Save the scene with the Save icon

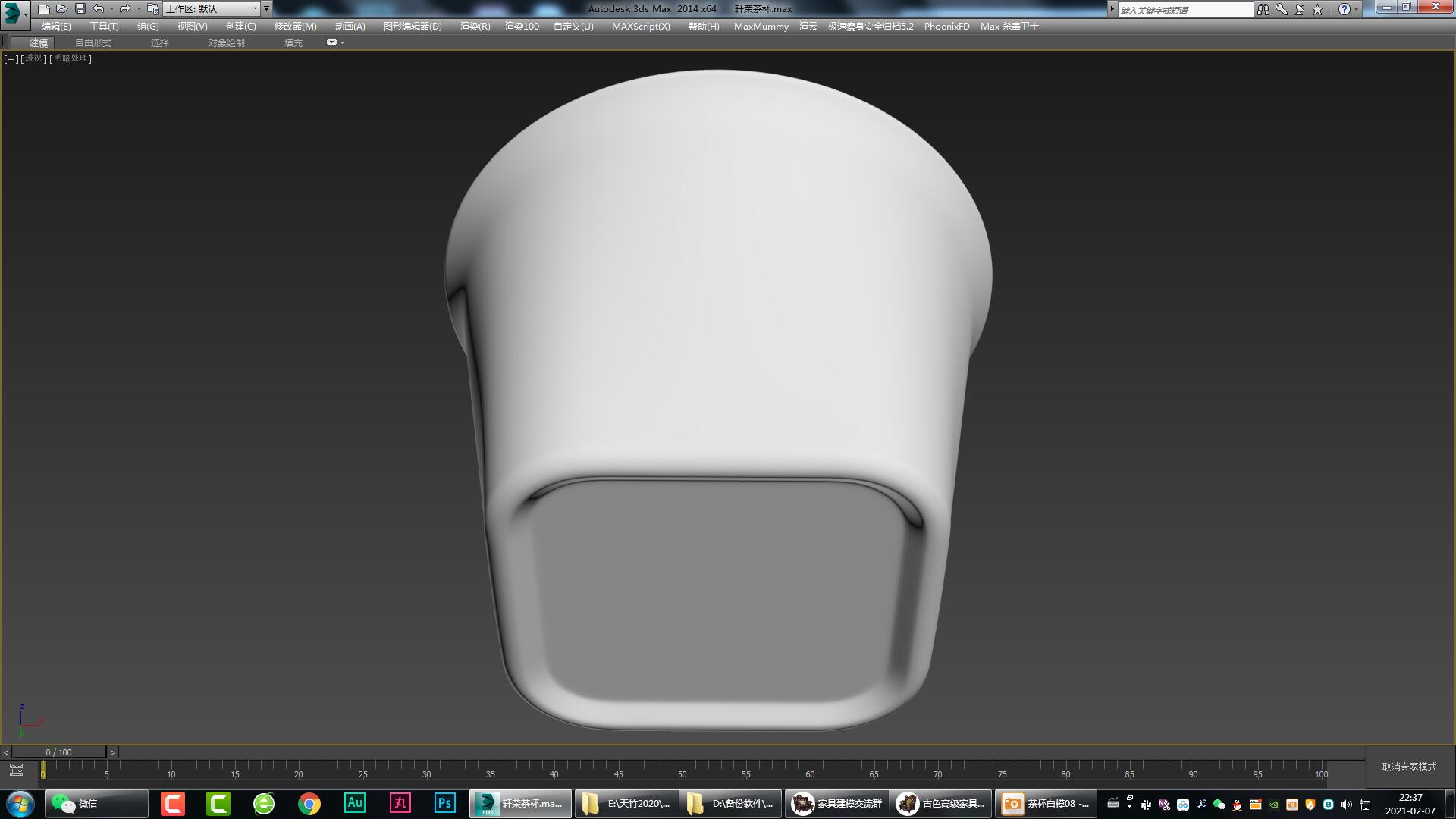(x=80, y=8)
